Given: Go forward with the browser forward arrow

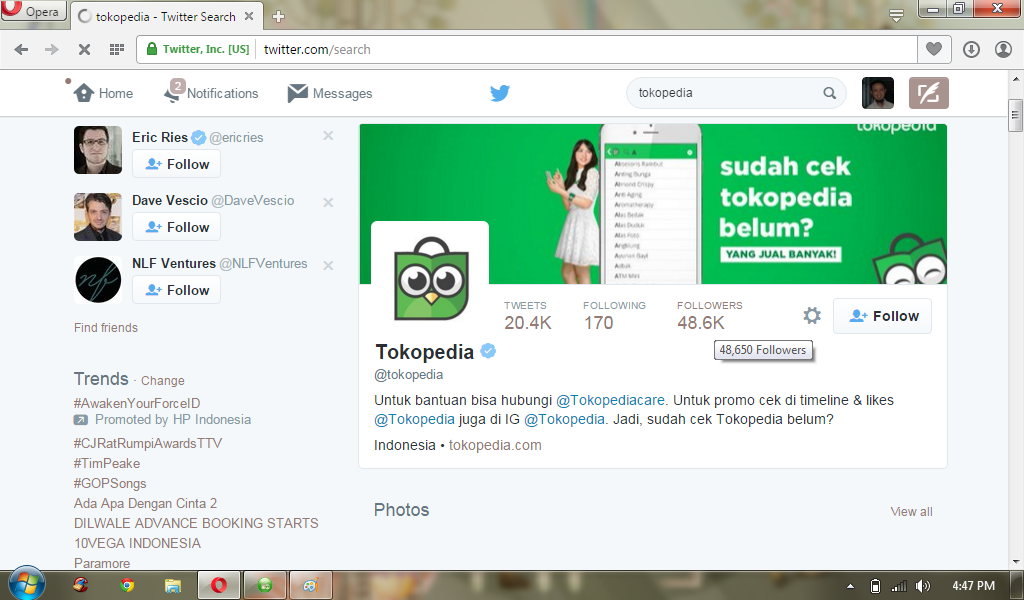Looking at the screenshot, I should (52, 50).
